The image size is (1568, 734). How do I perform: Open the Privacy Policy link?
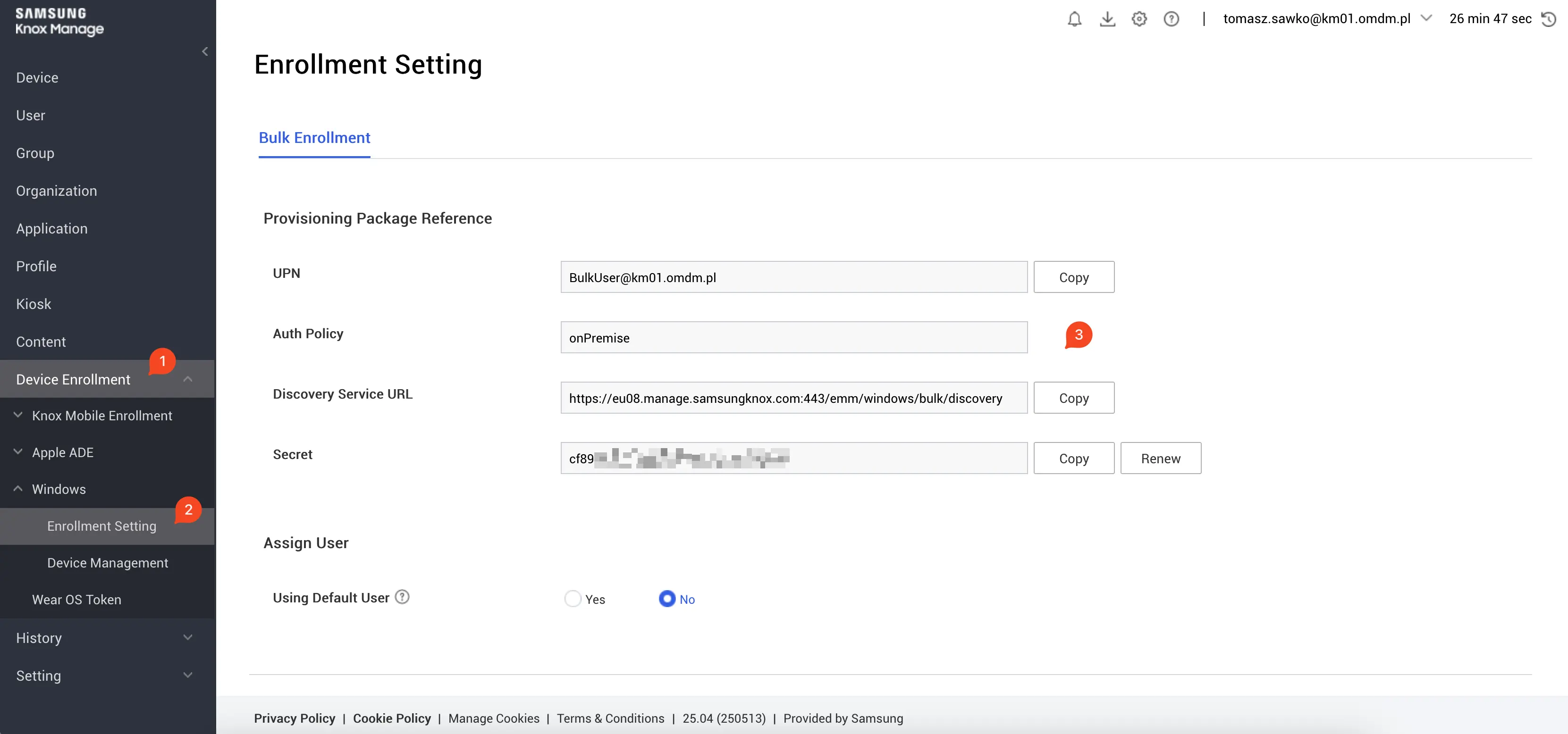295,718
